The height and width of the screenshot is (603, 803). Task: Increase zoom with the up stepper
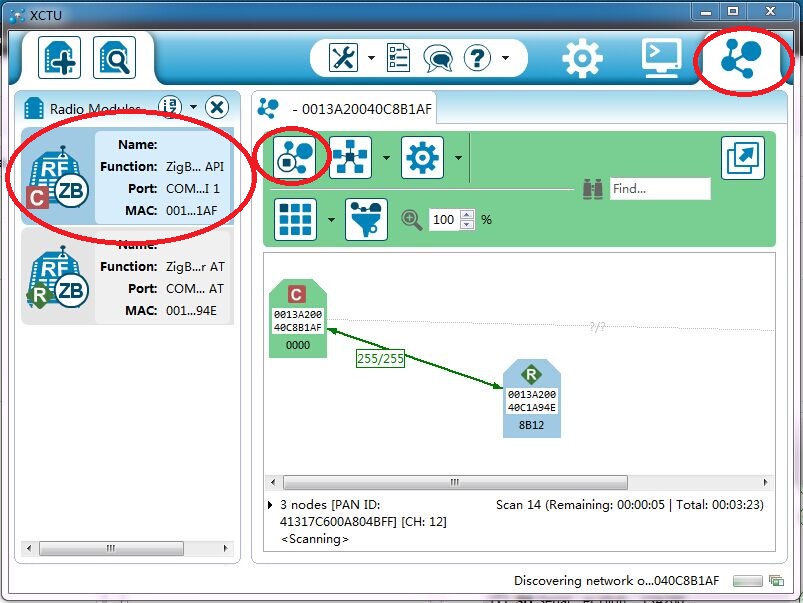click(467, 215)
